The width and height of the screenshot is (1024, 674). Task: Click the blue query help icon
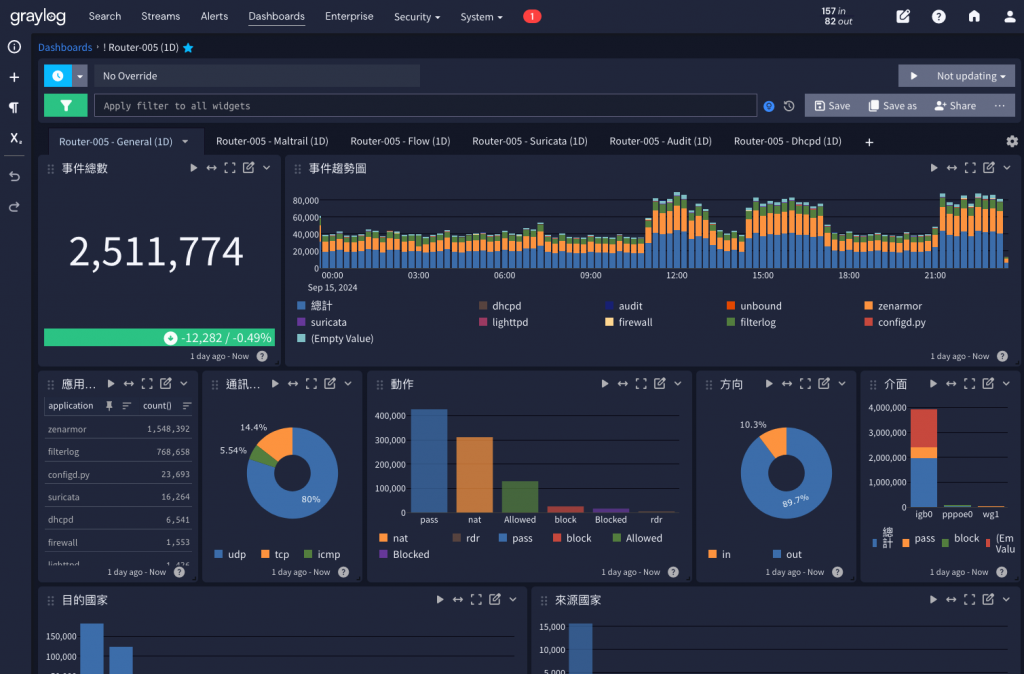point(769,106)
